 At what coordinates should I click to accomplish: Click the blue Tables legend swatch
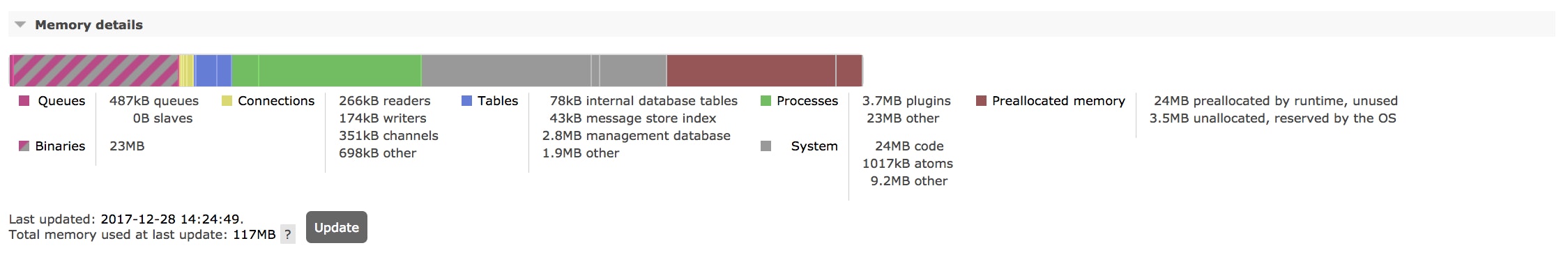pos(466,101)
